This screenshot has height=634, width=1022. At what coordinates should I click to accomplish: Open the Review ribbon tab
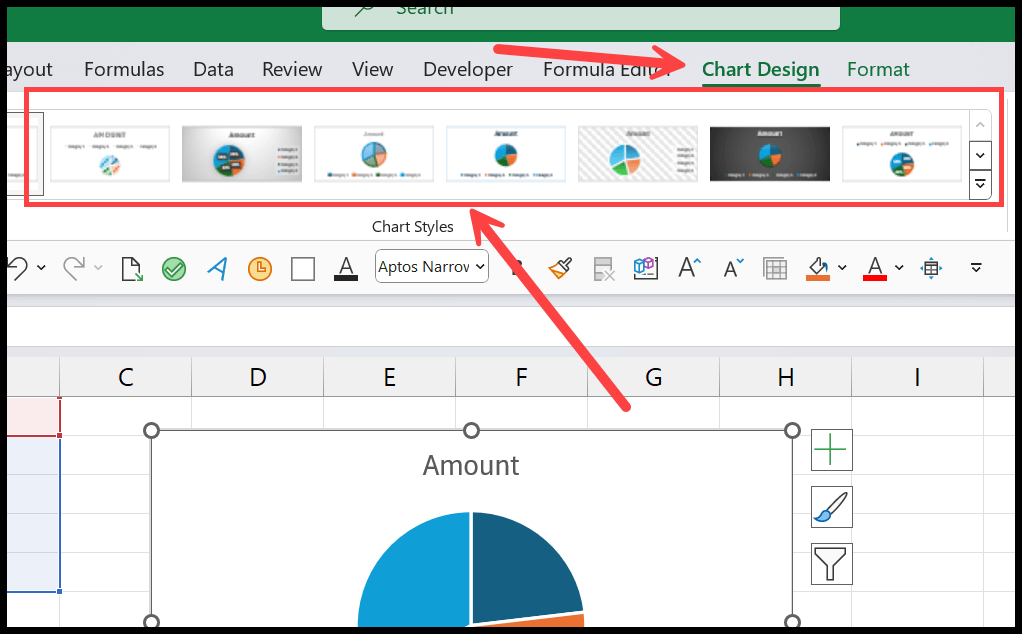(x=292, y=69)
